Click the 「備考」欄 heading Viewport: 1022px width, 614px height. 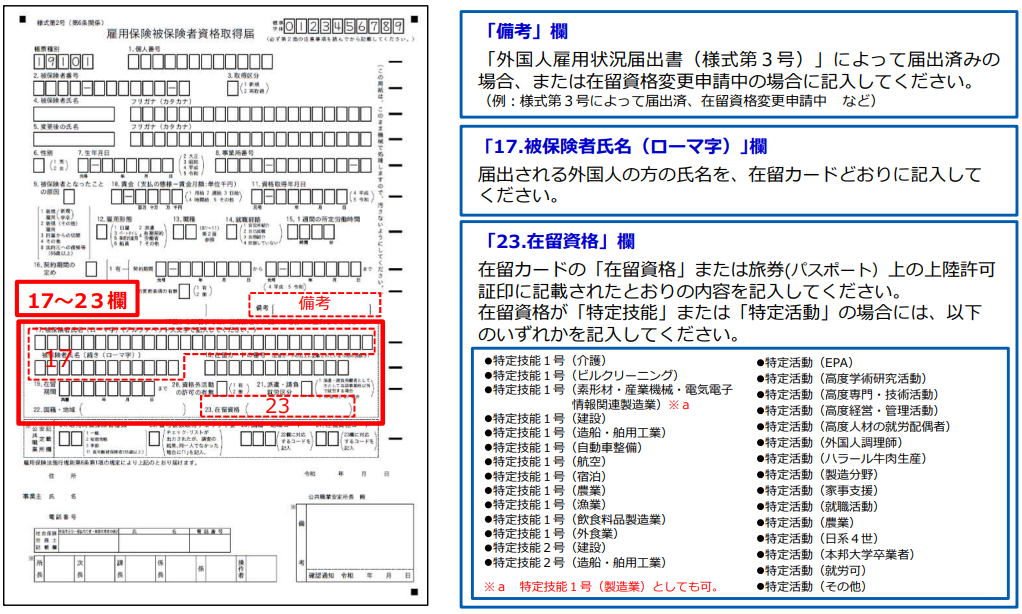pyautogui.click(x=525, y=31)
